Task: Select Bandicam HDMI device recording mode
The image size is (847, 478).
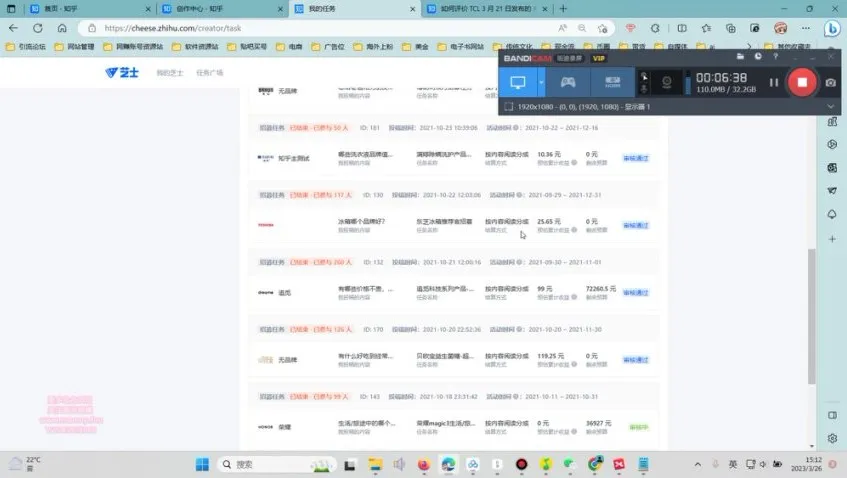Action: click(x=613, y=81)
